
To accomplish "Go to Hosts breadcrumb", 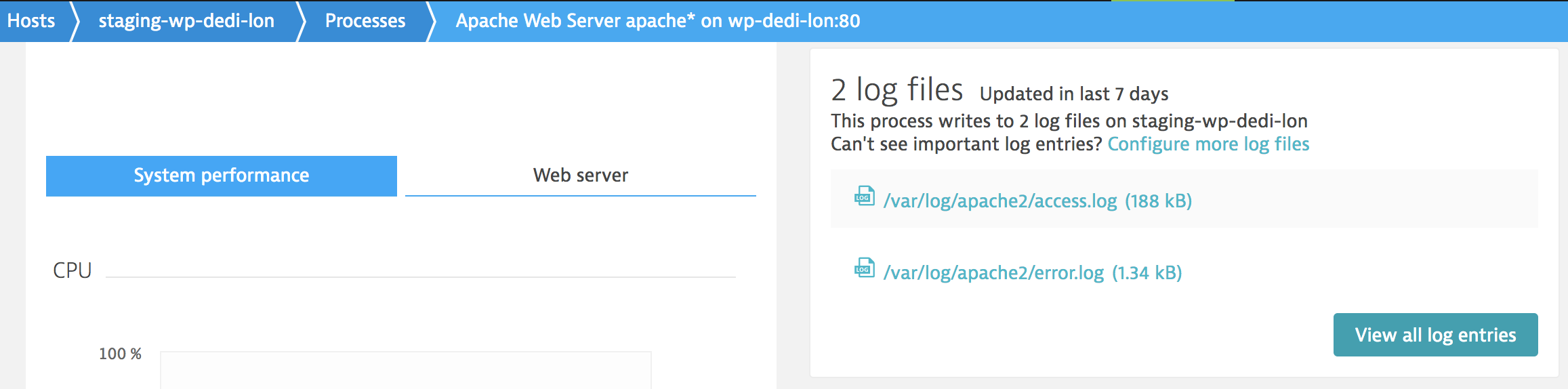I will click(31, 21).
